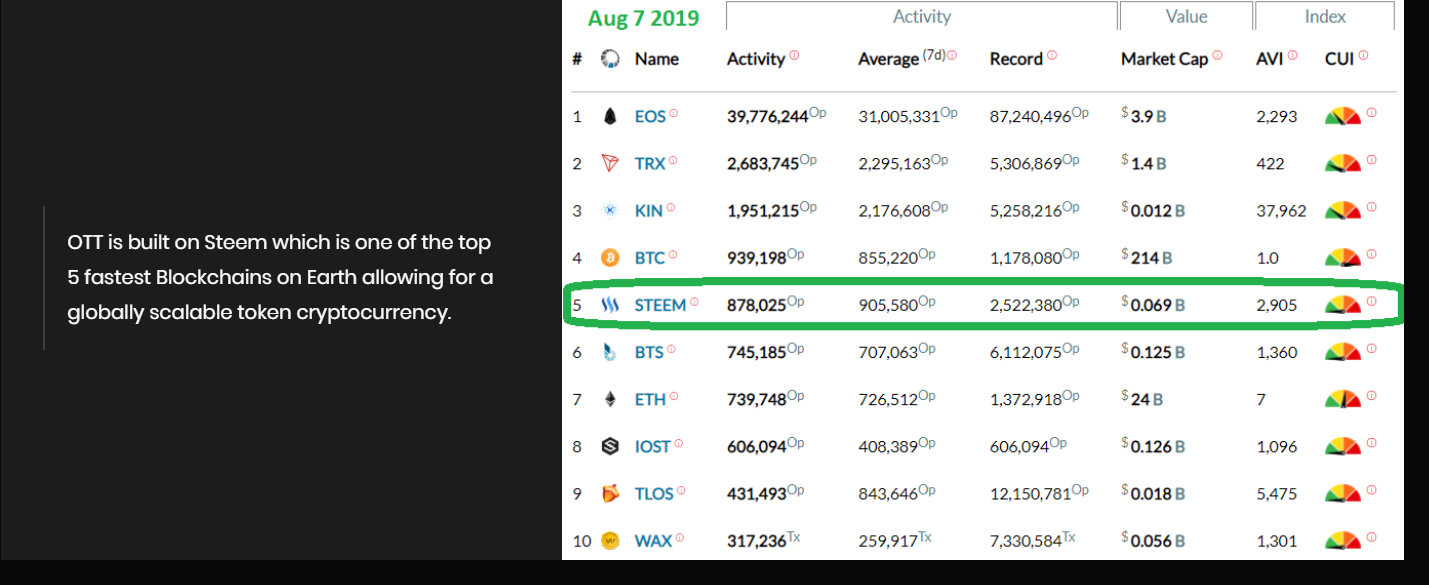The image size is (1429, 585).
Task: Click the CUI gauge icon for BTC
Action: [1343, 258]
